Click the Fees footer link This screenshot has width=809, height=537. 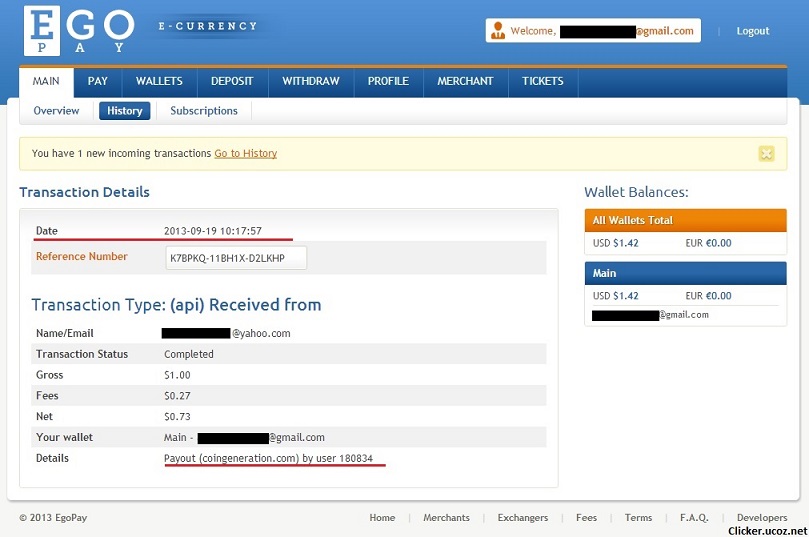click(x=586, y=517)
